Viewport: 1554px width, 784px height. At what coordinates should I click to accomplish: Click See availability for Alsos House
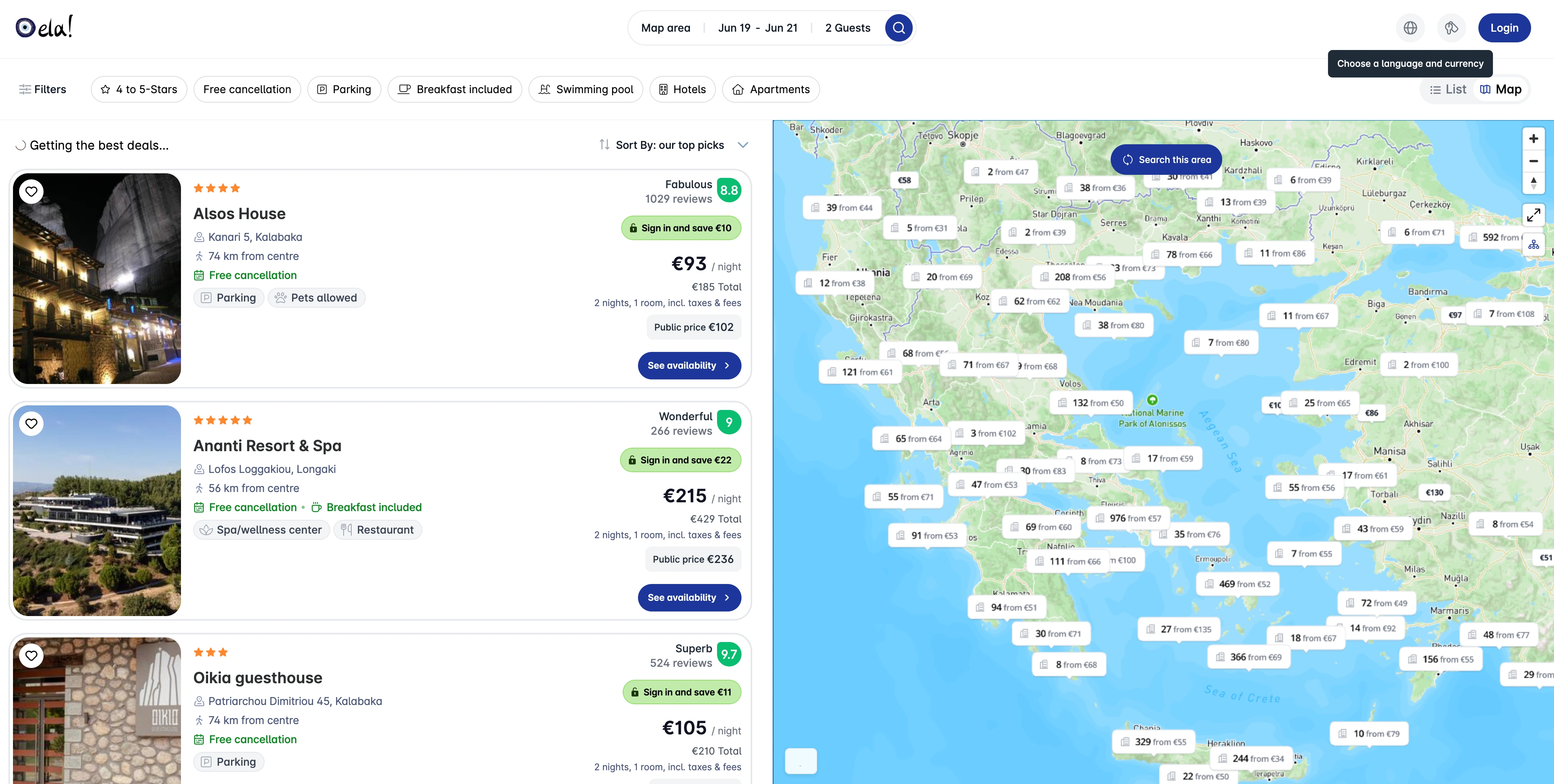689,365
